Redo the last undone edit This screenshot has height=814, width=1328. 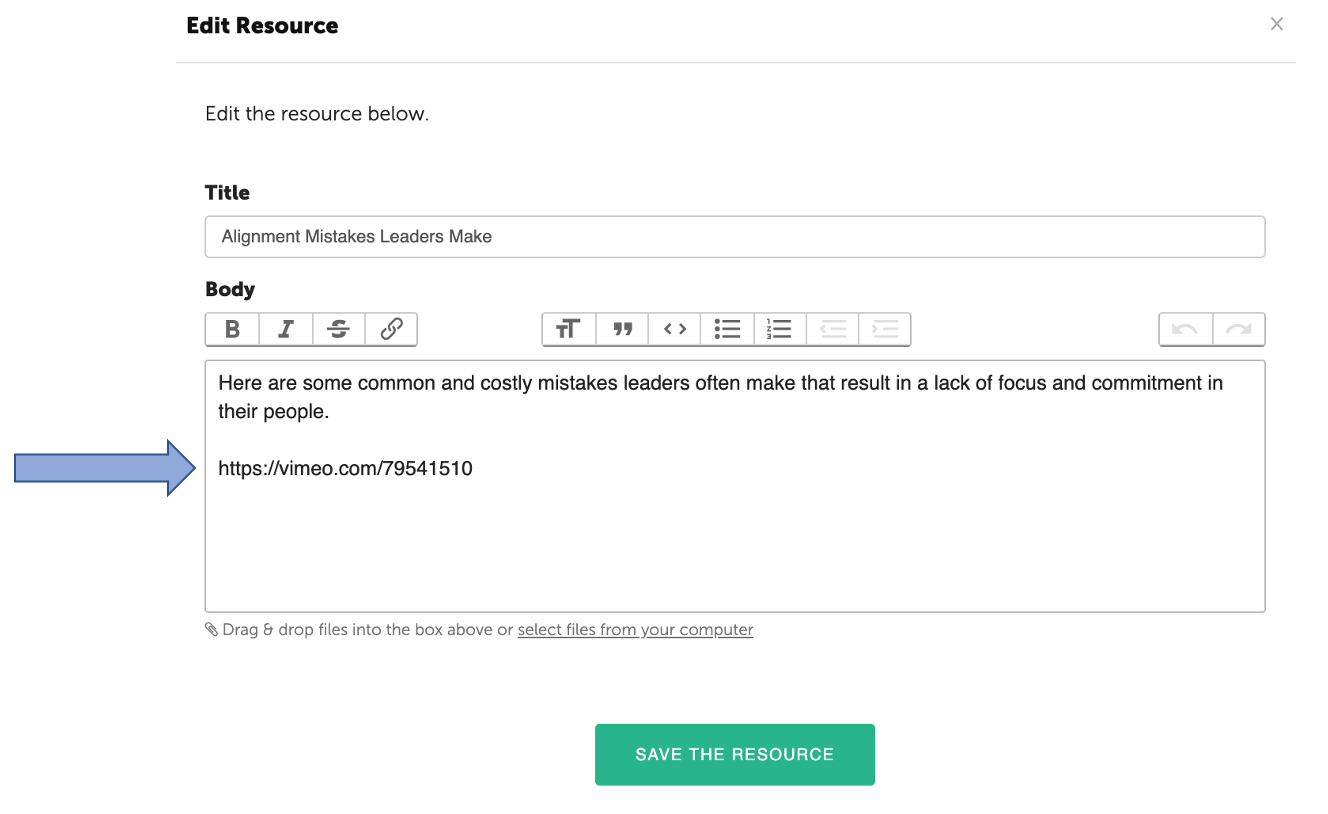[1239, 329]
